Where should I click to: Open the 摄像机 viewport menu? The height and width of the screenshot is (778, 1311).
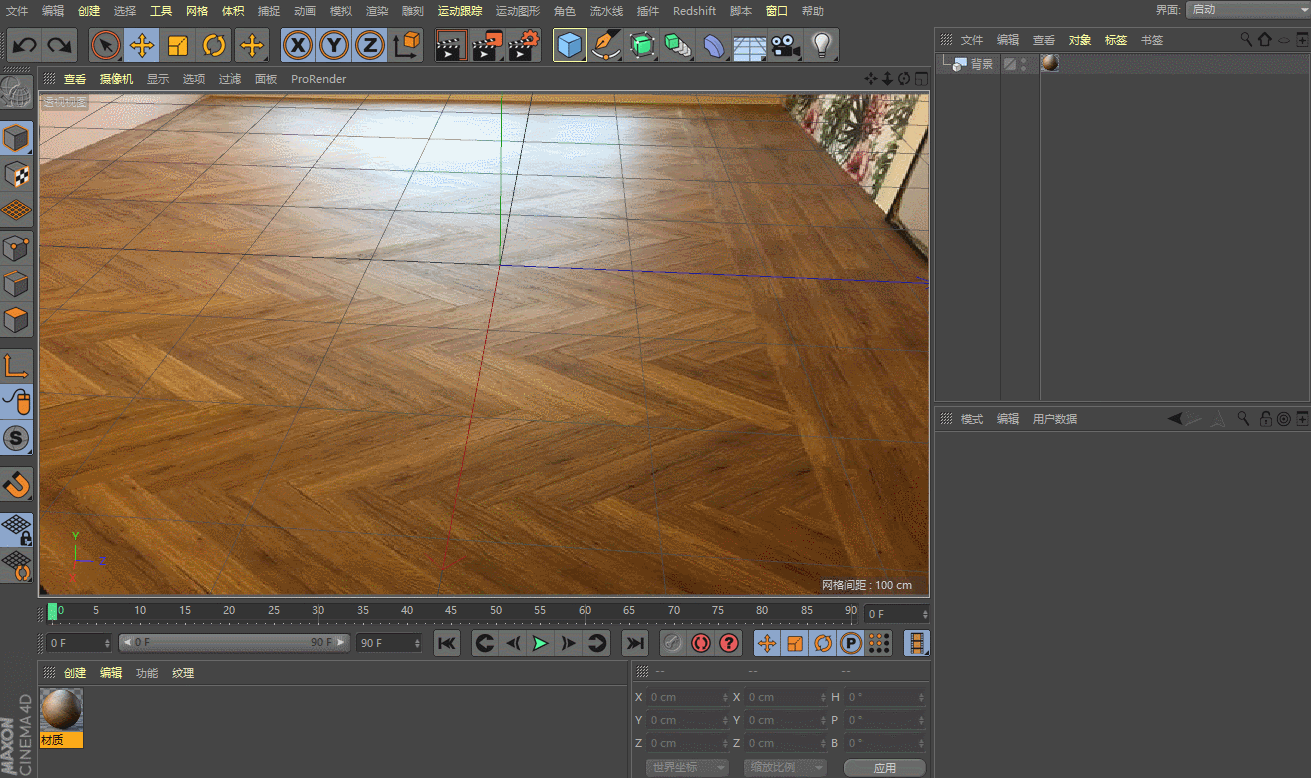pyautogui.click(x=116, y=79)
